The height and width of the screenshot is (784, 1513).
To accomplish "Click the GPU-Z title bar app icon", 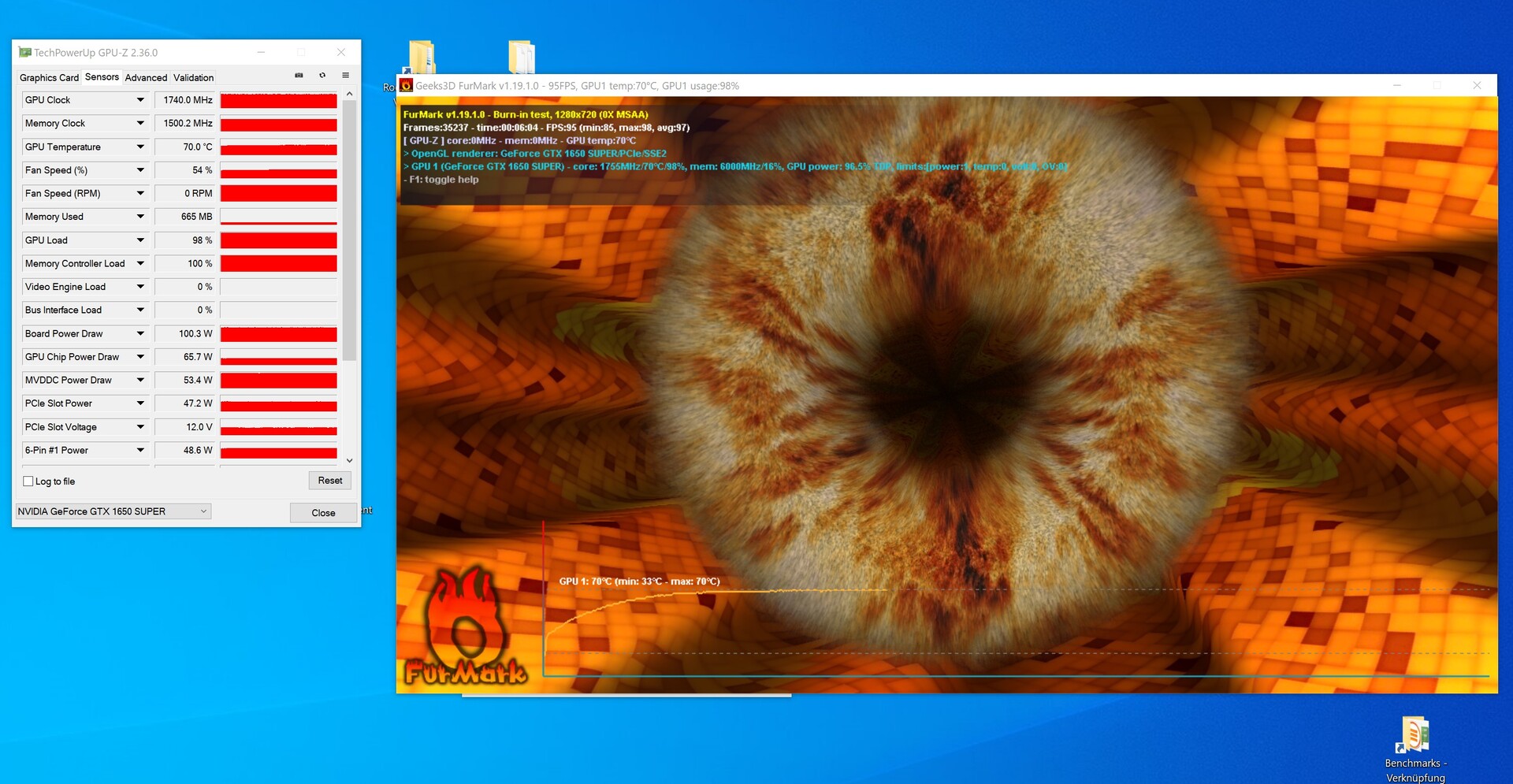I will point(25,52).
